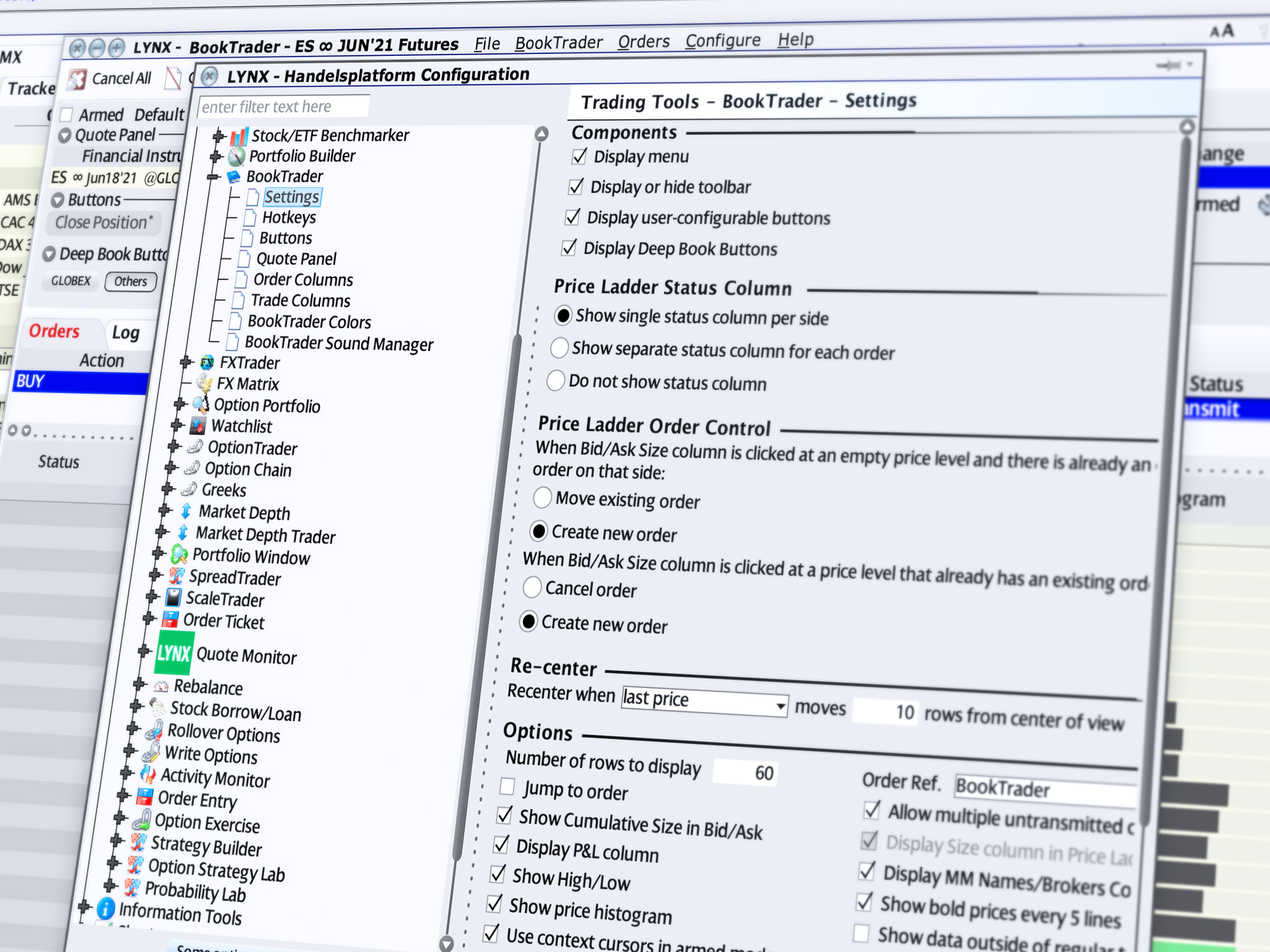This screenshot has height=952, width=1270.
Task: Click the Watchlist icon
Action: (x=198, y=425)
